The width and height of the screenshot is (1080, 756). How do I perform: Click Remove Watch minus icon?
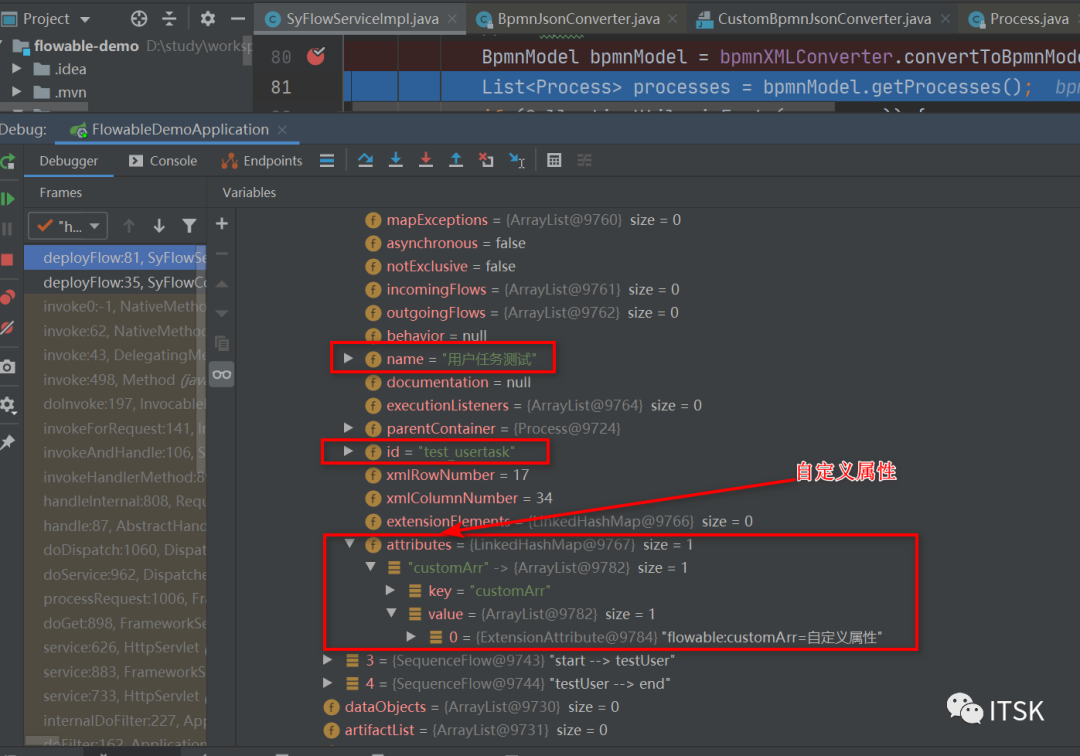[222, 253]
